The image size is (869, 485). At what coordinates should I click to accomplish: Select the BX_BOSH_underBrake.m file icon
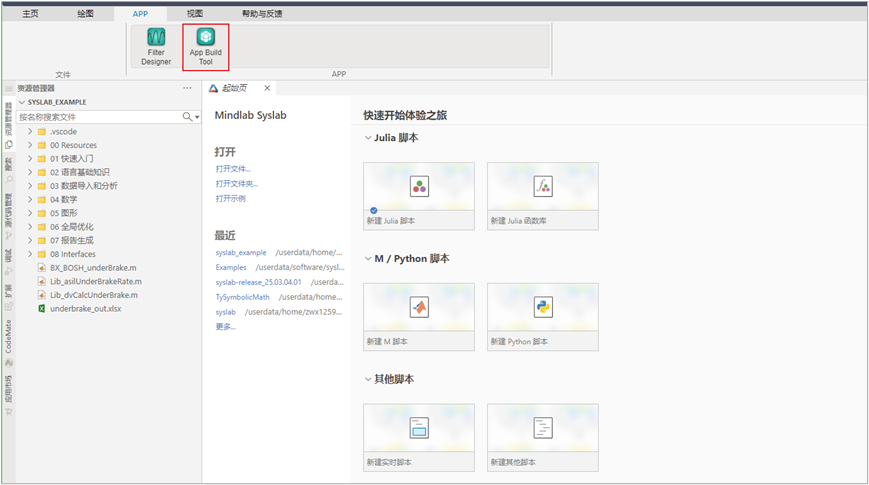tap(42, 268)
